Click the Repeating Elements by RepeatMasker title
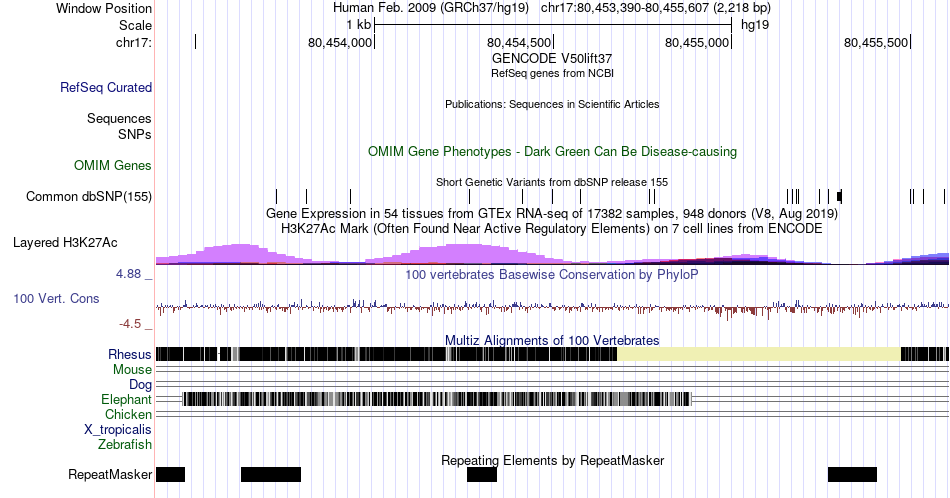 point(552,460)
